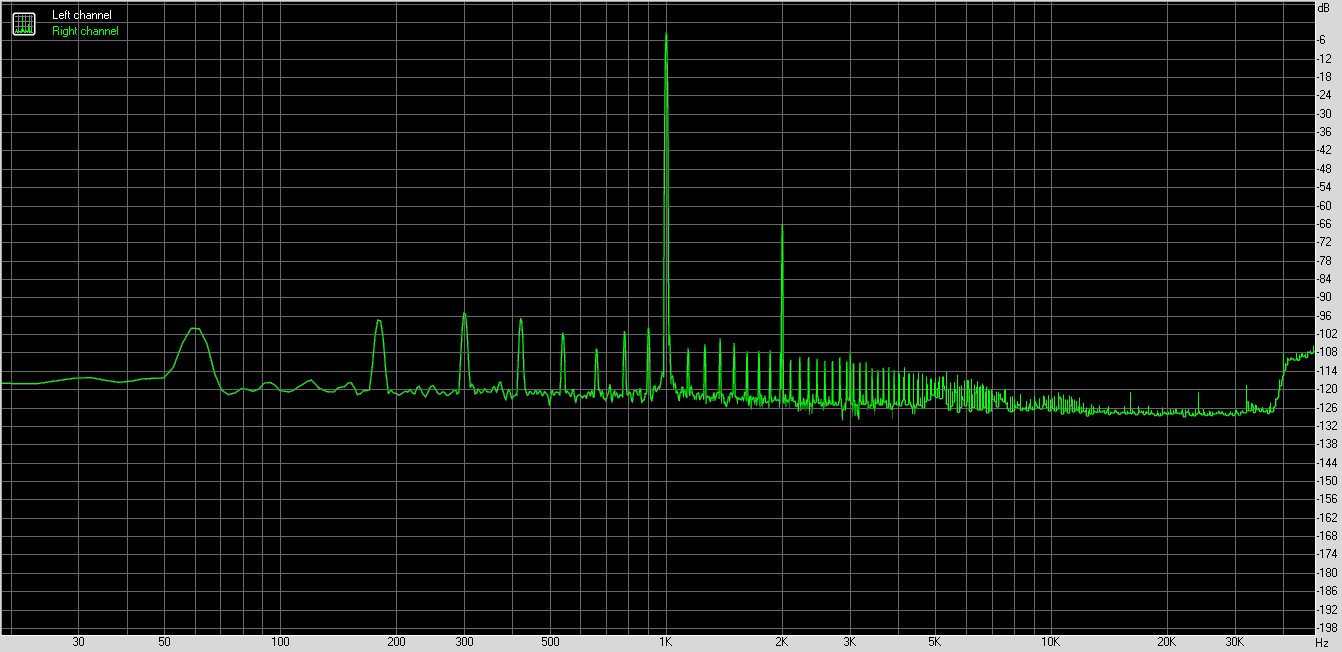Click the -96 dB scale label
Screen dimensions: 1342x652
tap(1324, 315)
